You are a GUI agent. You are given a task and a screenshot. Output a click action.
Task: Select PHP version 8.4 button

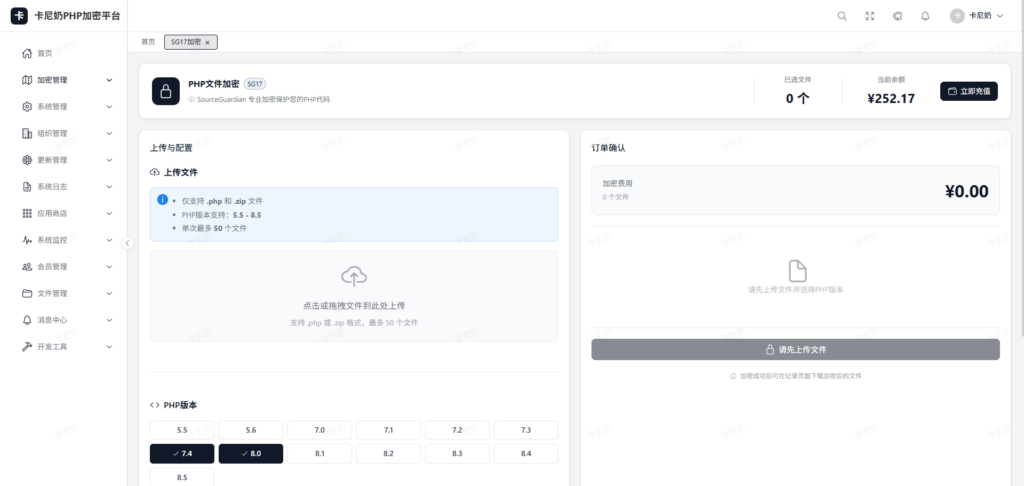tap(526, 454)
